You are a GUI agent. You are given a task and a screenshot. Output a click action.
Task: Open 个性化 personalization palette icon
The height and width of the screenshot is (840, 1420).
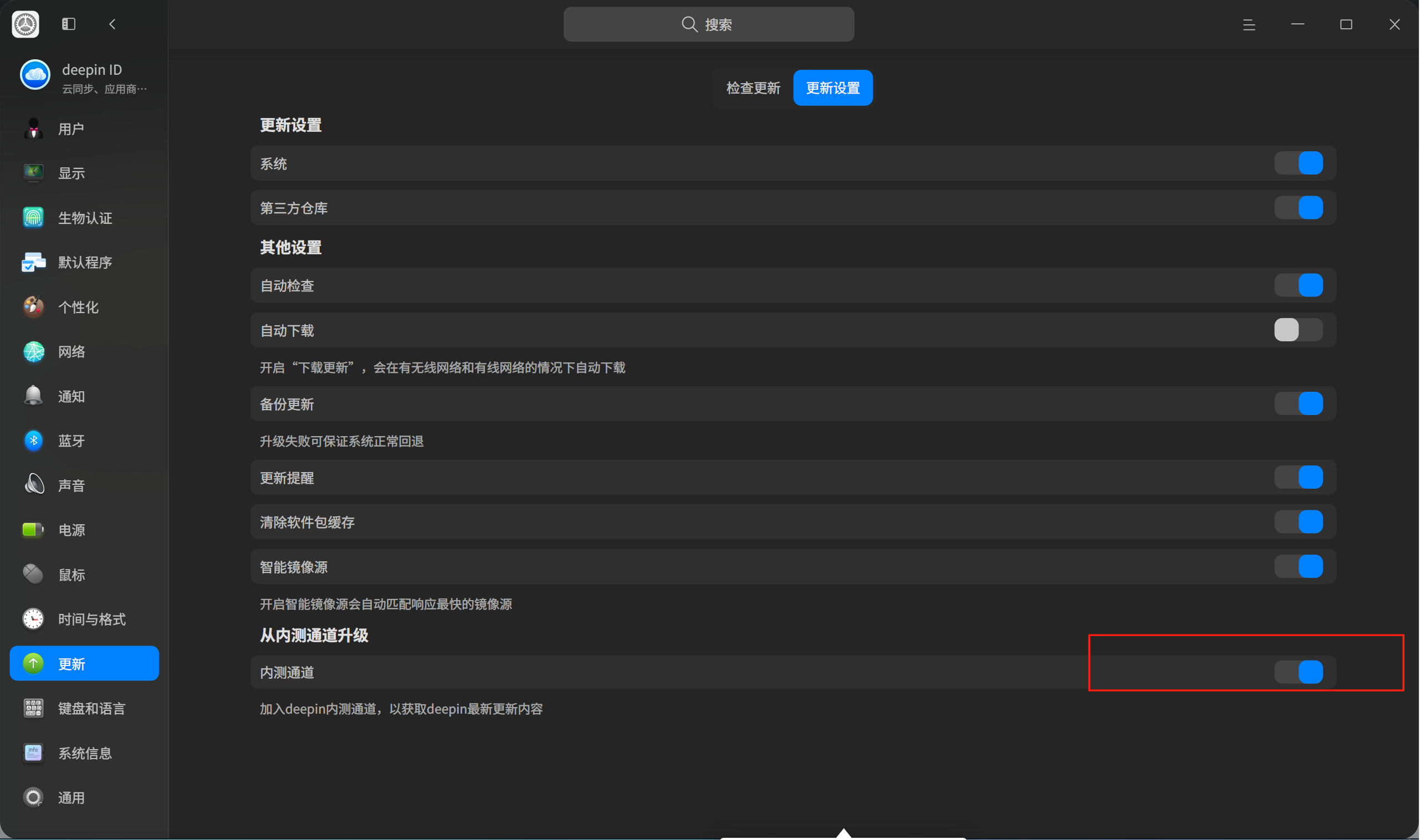coord(33,307)
